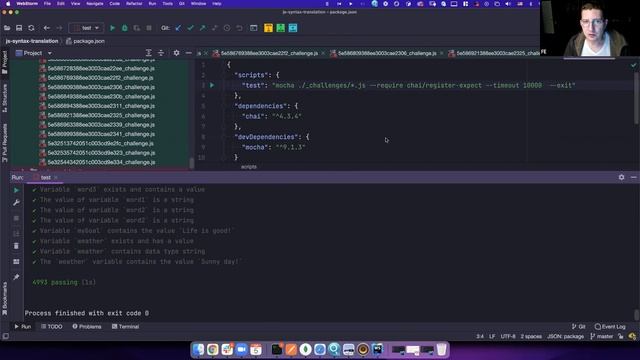Screen dimensions: 640x360
Task: Open the Navigate menu
Action: tap(95, 4)
